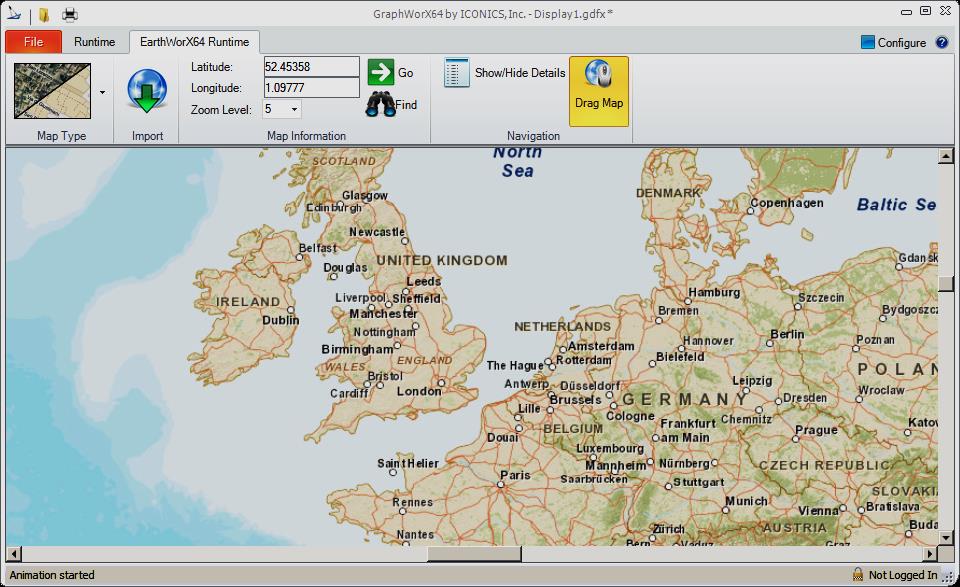Click the horizontal scrollbar thumb
The image size is (960, 587).
pos(474,554)
